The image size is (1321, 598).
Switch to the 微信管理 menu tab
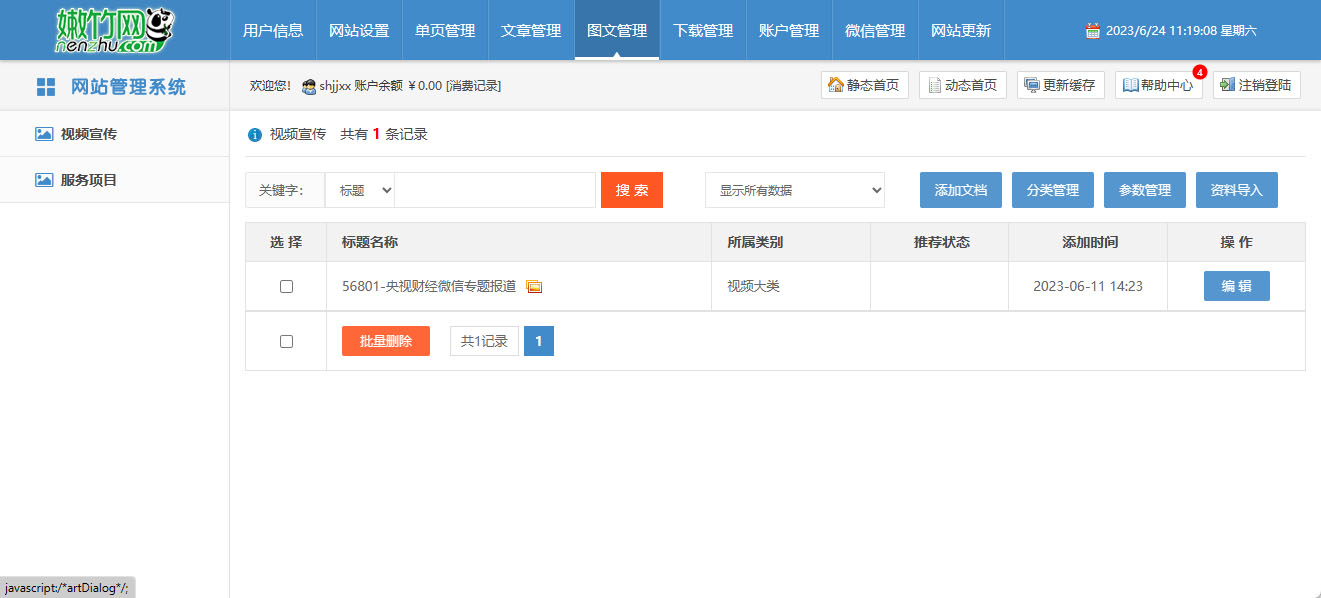[875, 30]
